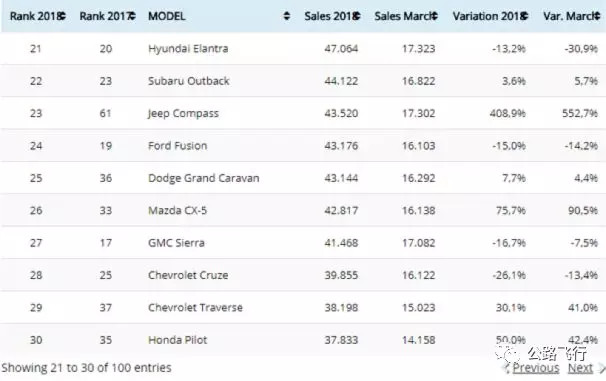Click the GMC Sierra model name
This screenshot has width=606, height=381.
point(176,243)
